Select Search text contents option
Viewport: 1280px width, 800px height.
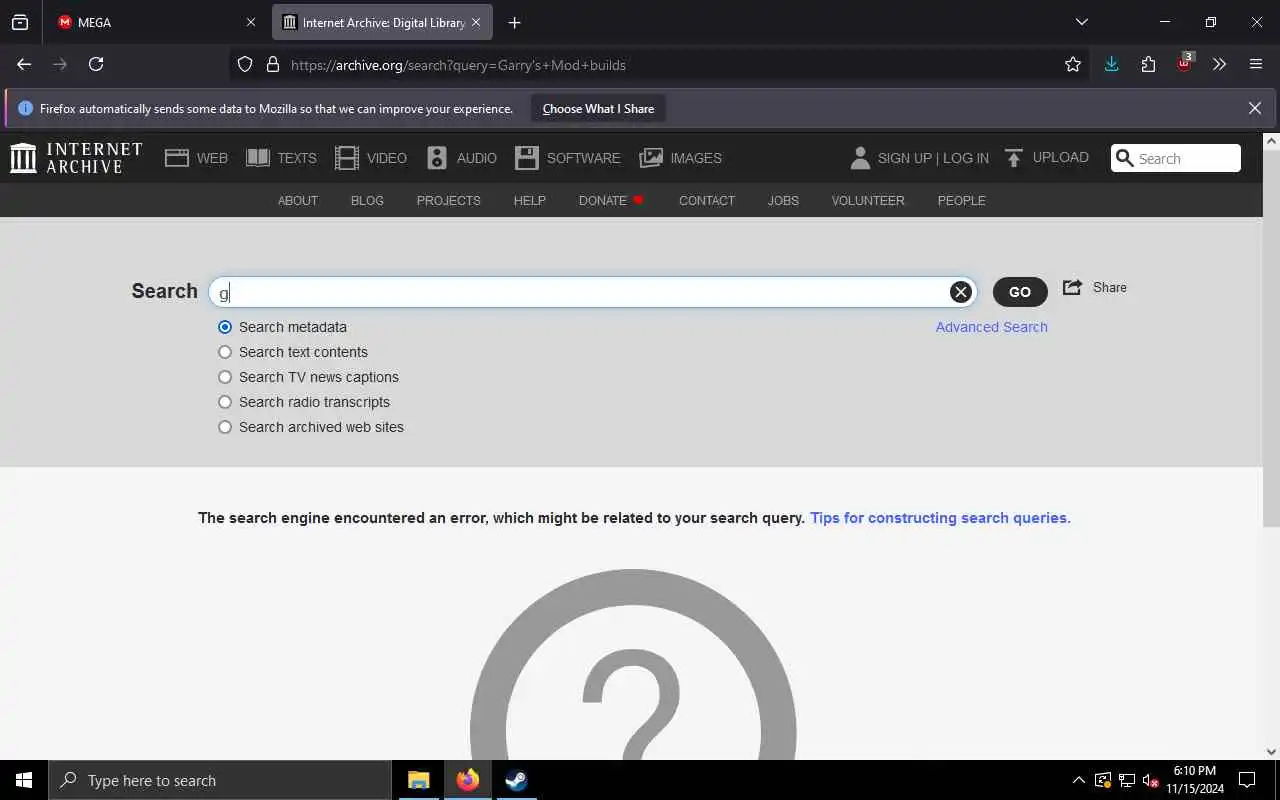point(225,352)
